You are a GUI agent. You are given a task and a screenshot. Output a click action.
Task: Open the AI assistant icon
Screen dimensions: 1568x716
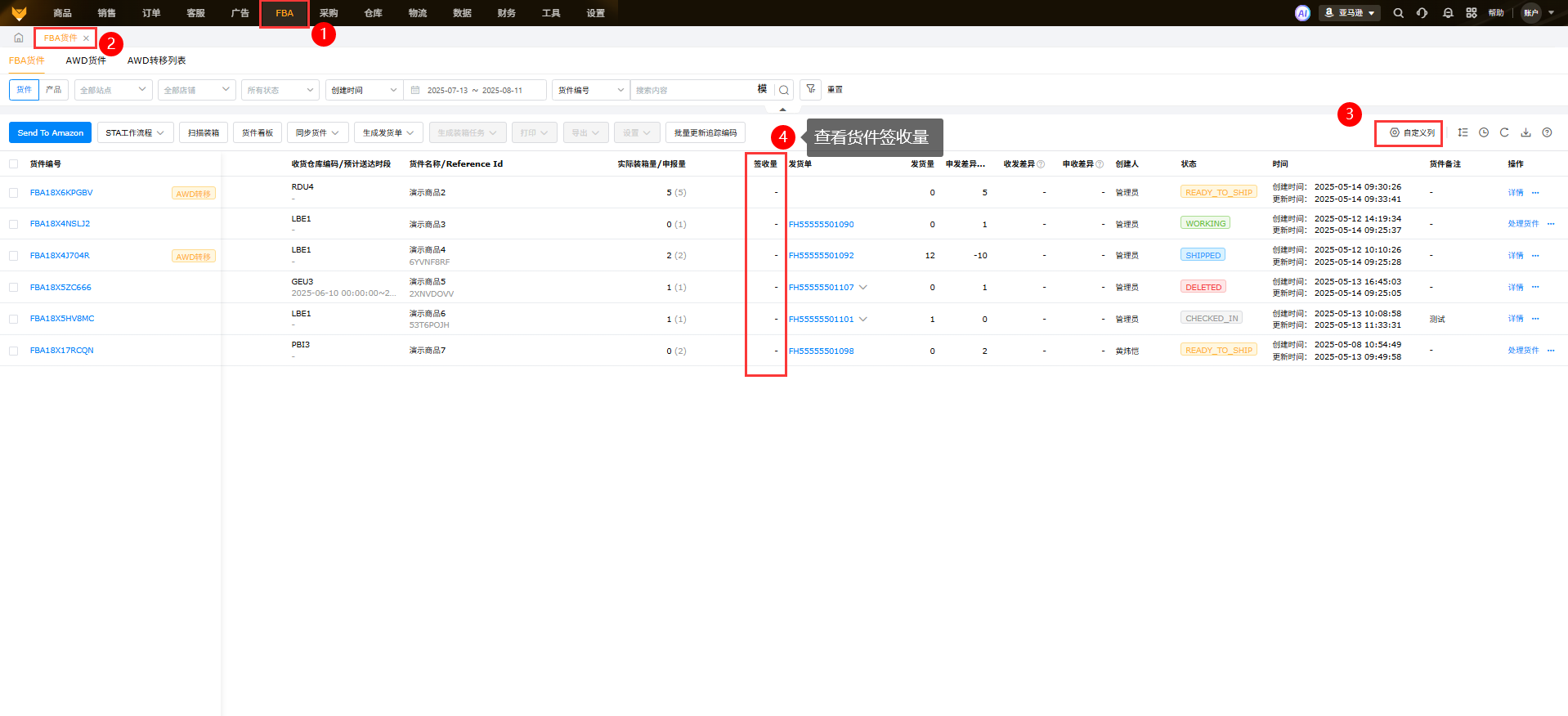(x=1302, y=13)
